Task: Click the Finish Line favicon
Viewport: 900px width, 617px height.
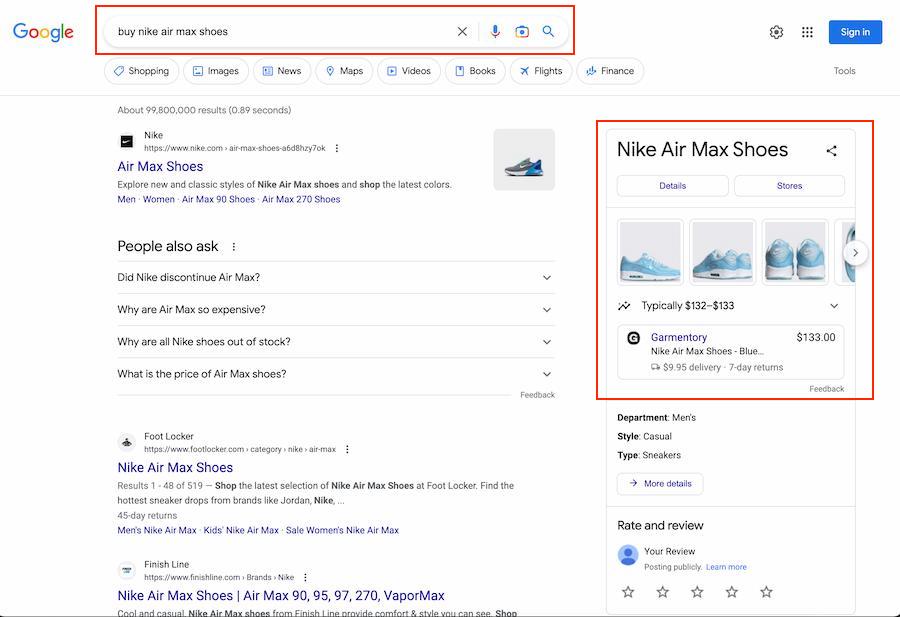Action: tap(127, 571)
